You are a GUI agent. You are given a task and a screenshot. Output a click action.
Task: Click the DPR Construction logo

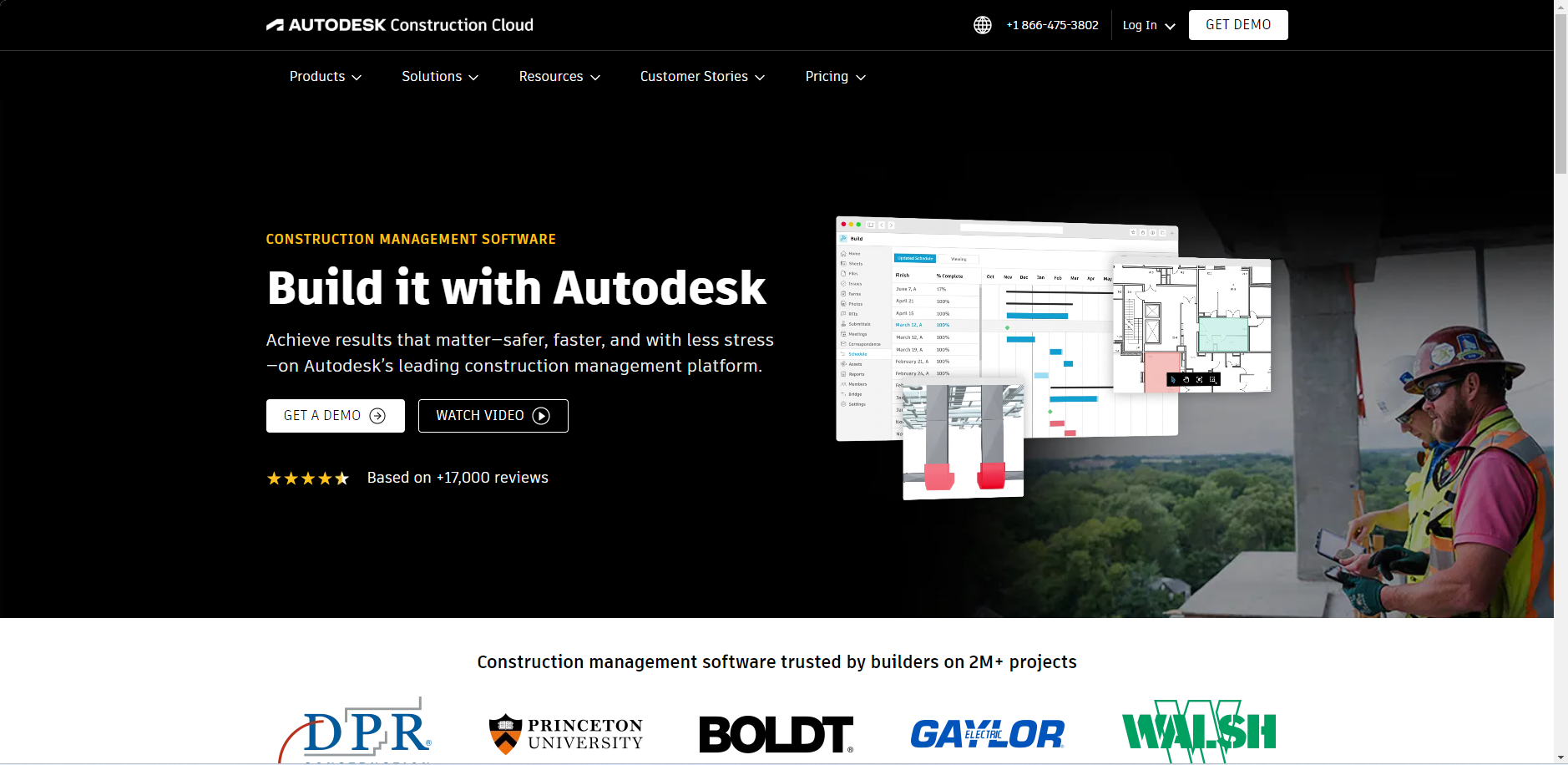[x=356, y=731]
